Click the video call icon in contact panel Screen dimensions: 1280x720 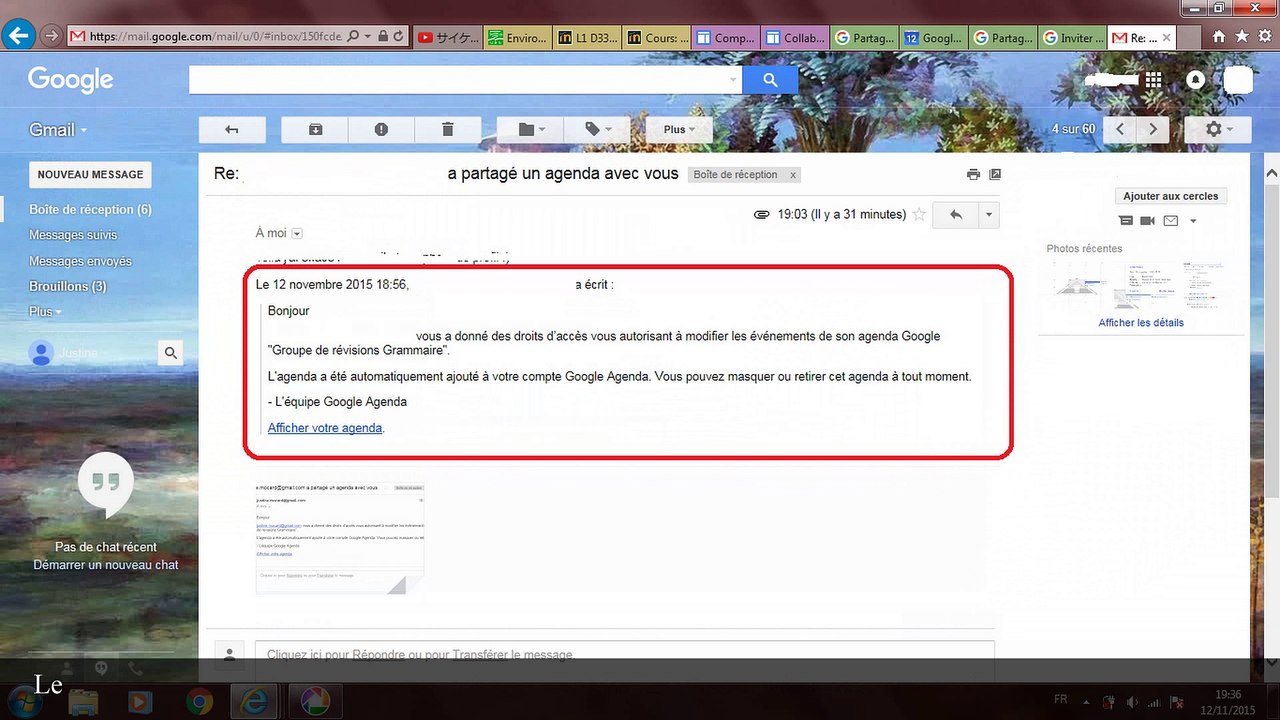click(1147, 221)
